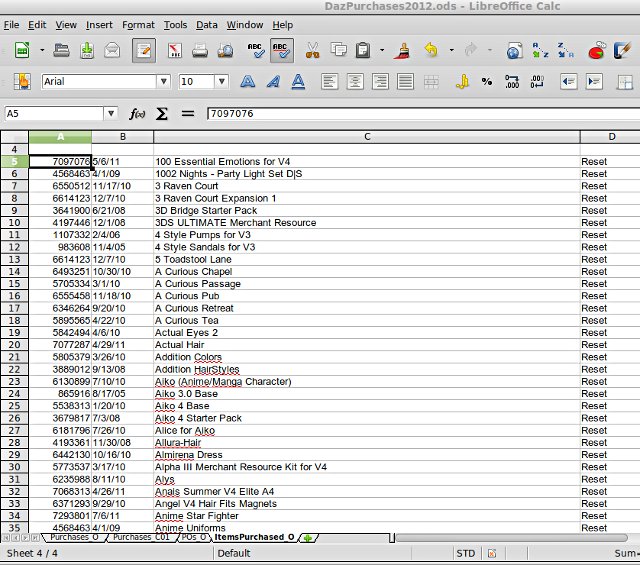Image resolution: width=640 pixels, height=565 pixels.
Task: Click the Function equals sign button
Action: (188, 114)
